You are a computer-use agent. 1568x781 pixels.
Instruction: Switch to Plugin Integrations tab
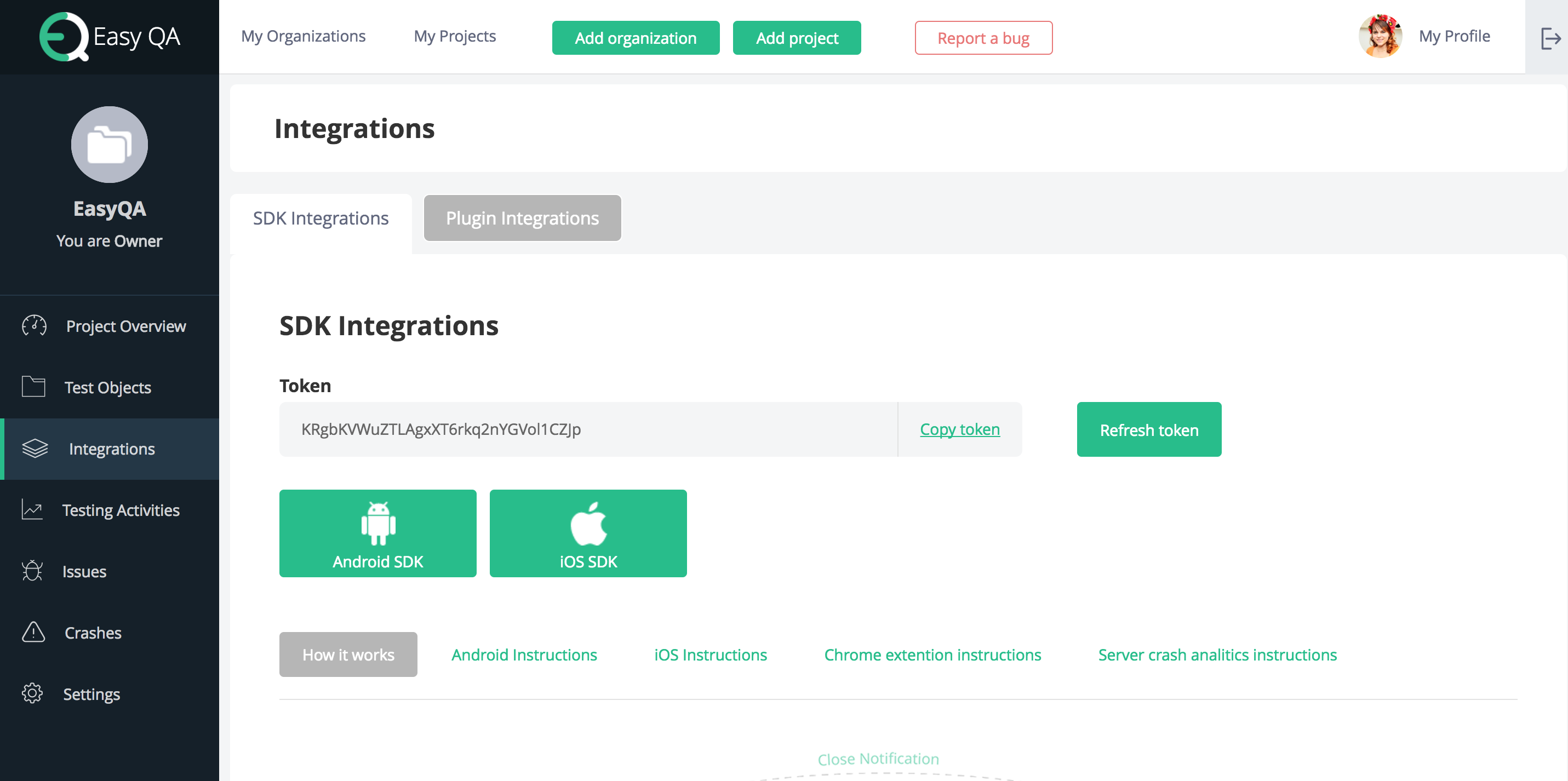(x=522, y=218)
